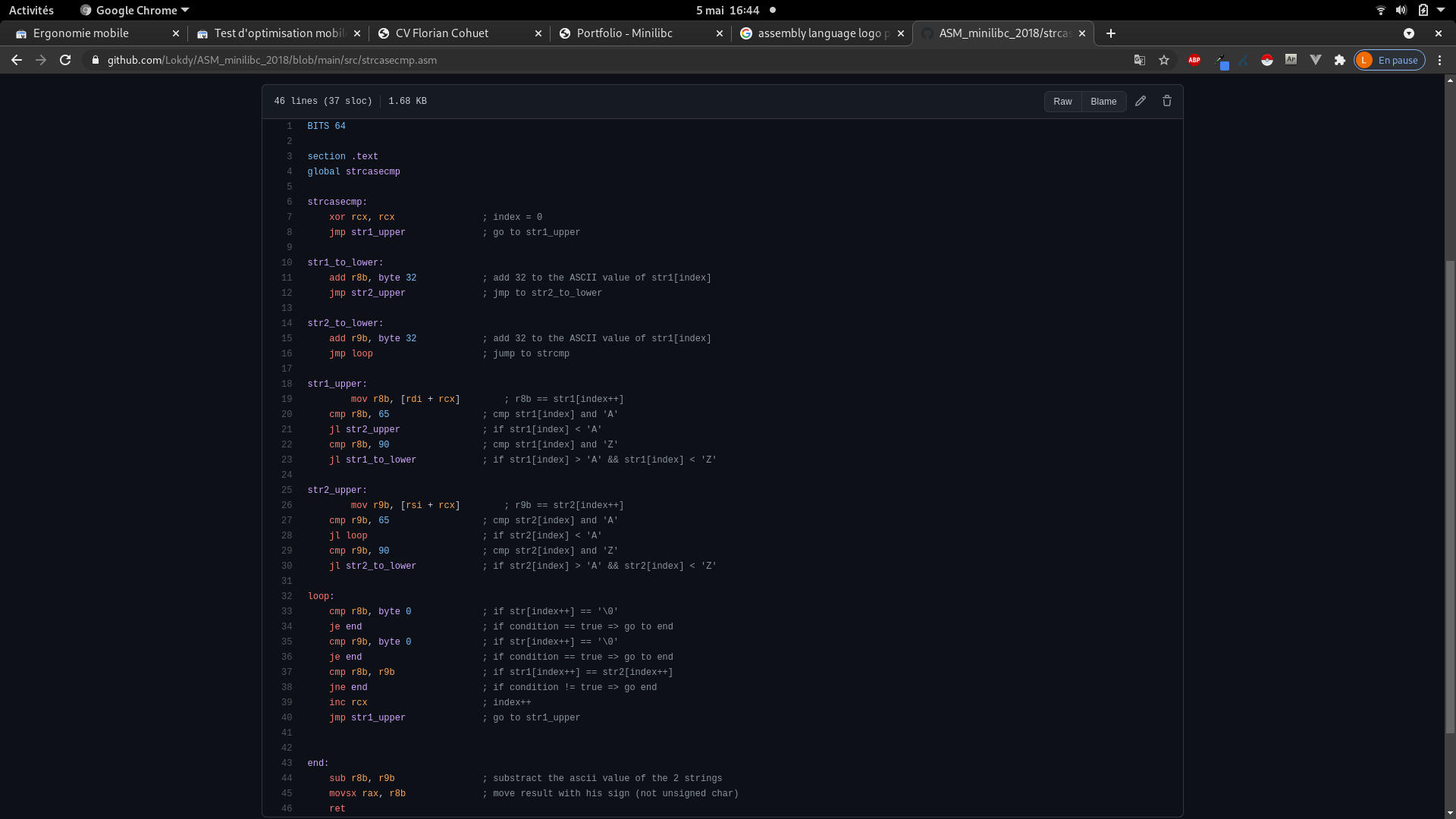Close the CV Florian Cohuet tab
Image resolution: width=1456 pixels, height=819 pixels.
tap(538, 33)
